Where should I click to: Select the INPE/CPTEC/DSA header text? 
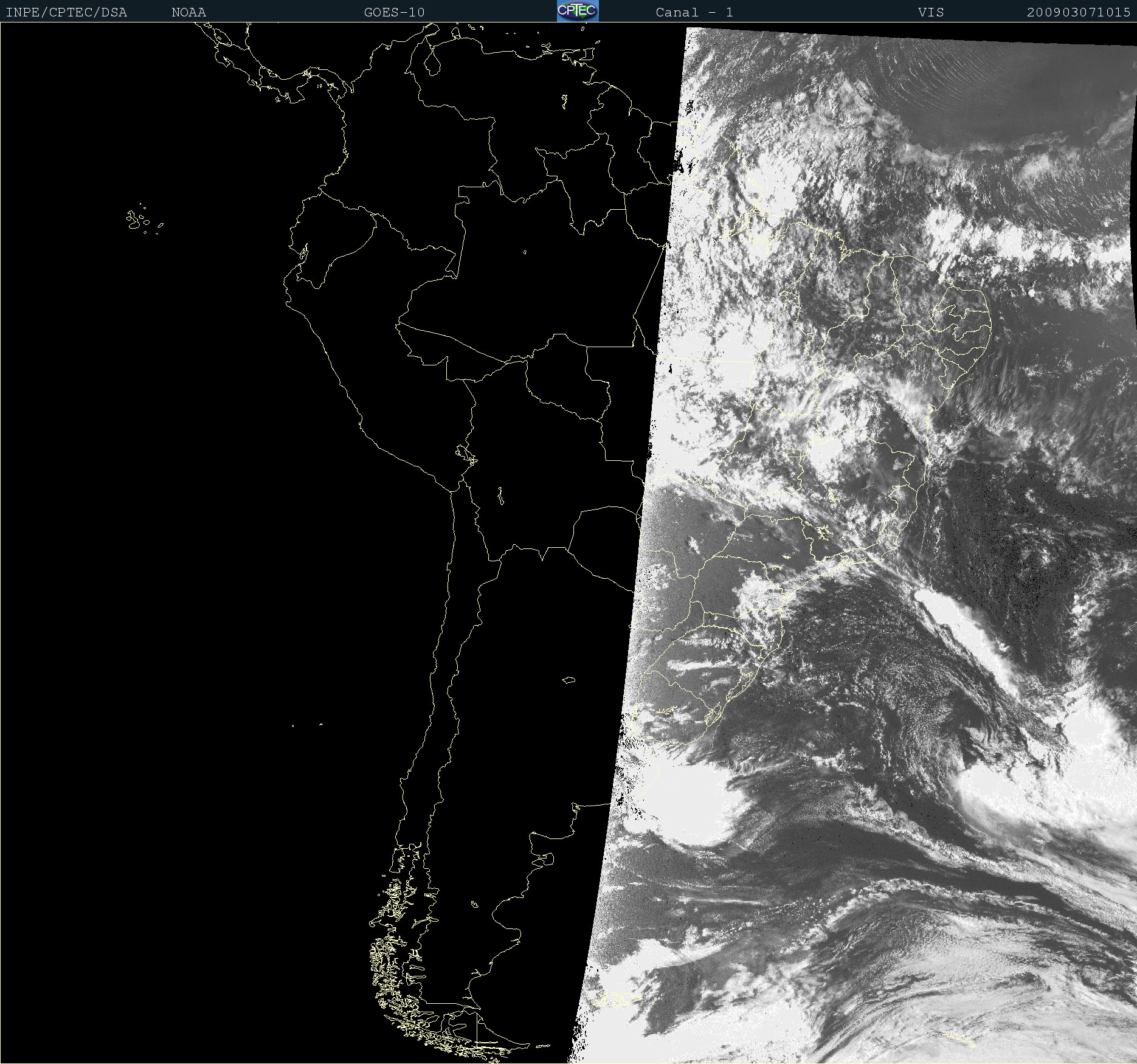pos(66,12)
